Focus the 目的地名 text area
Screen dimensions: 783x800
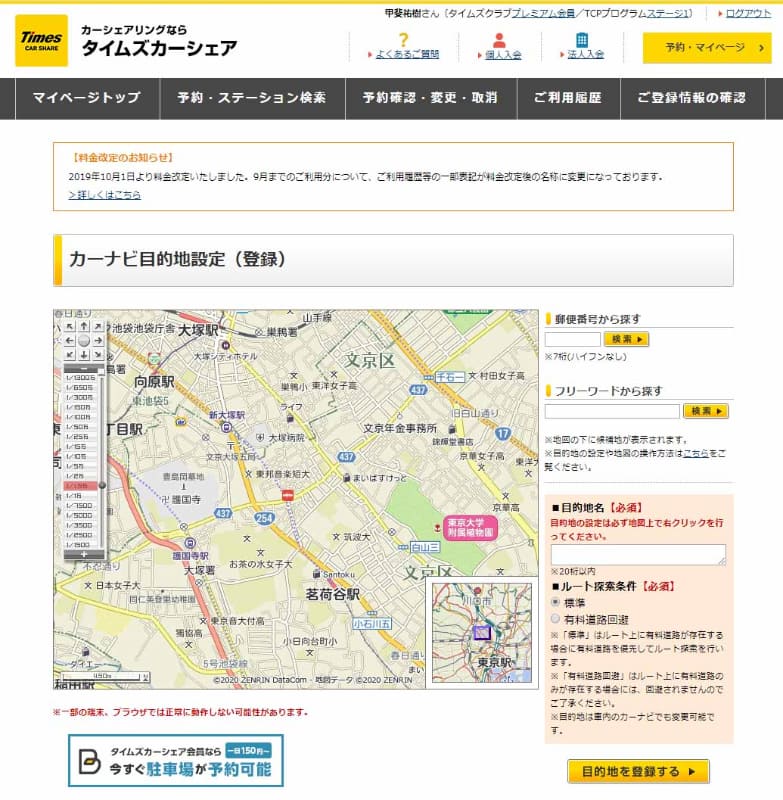638,555
